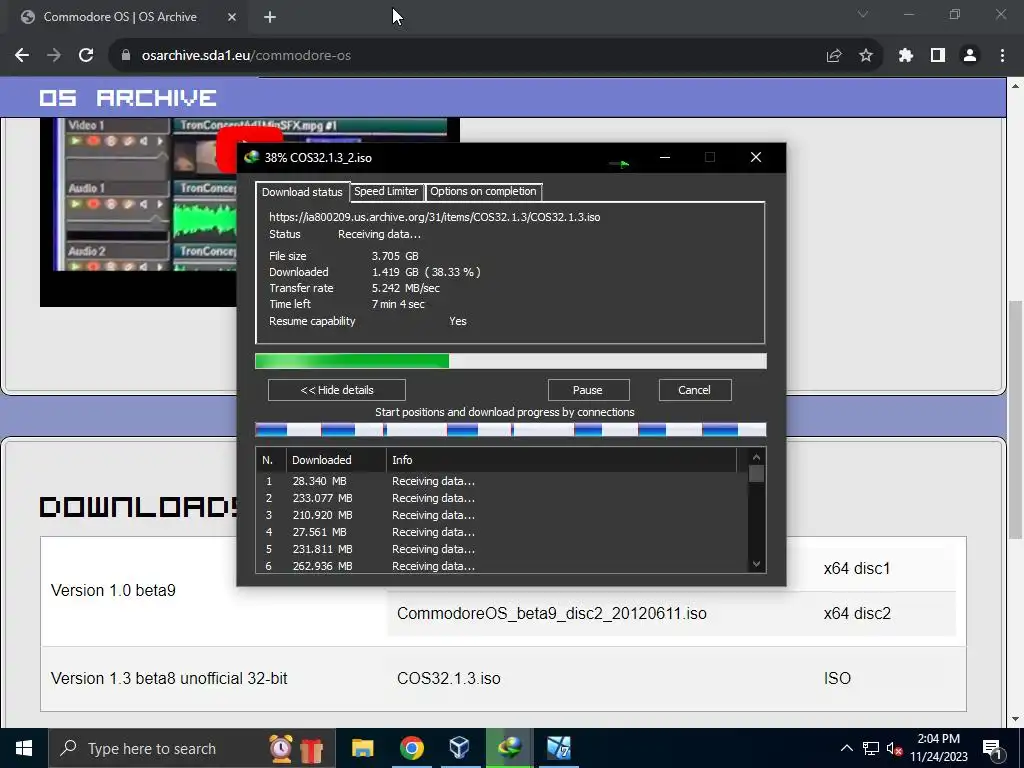Screen dimensions: 1024x768
Task: Open the Chrome extensions puzzle icon
Action: 906,56
